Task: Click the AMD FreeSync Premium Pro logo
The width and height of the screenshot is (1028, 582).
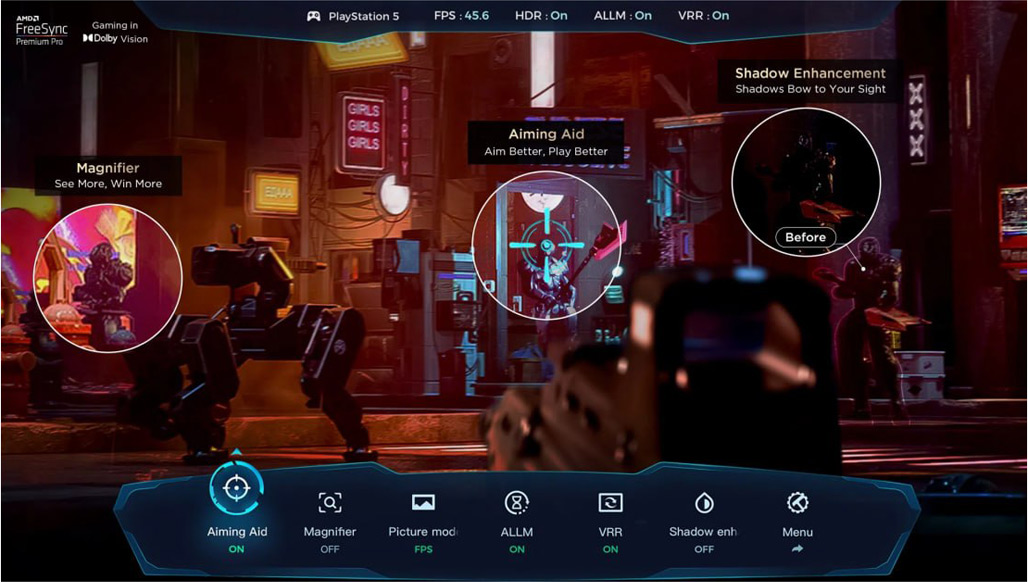Action: (41, 29)
